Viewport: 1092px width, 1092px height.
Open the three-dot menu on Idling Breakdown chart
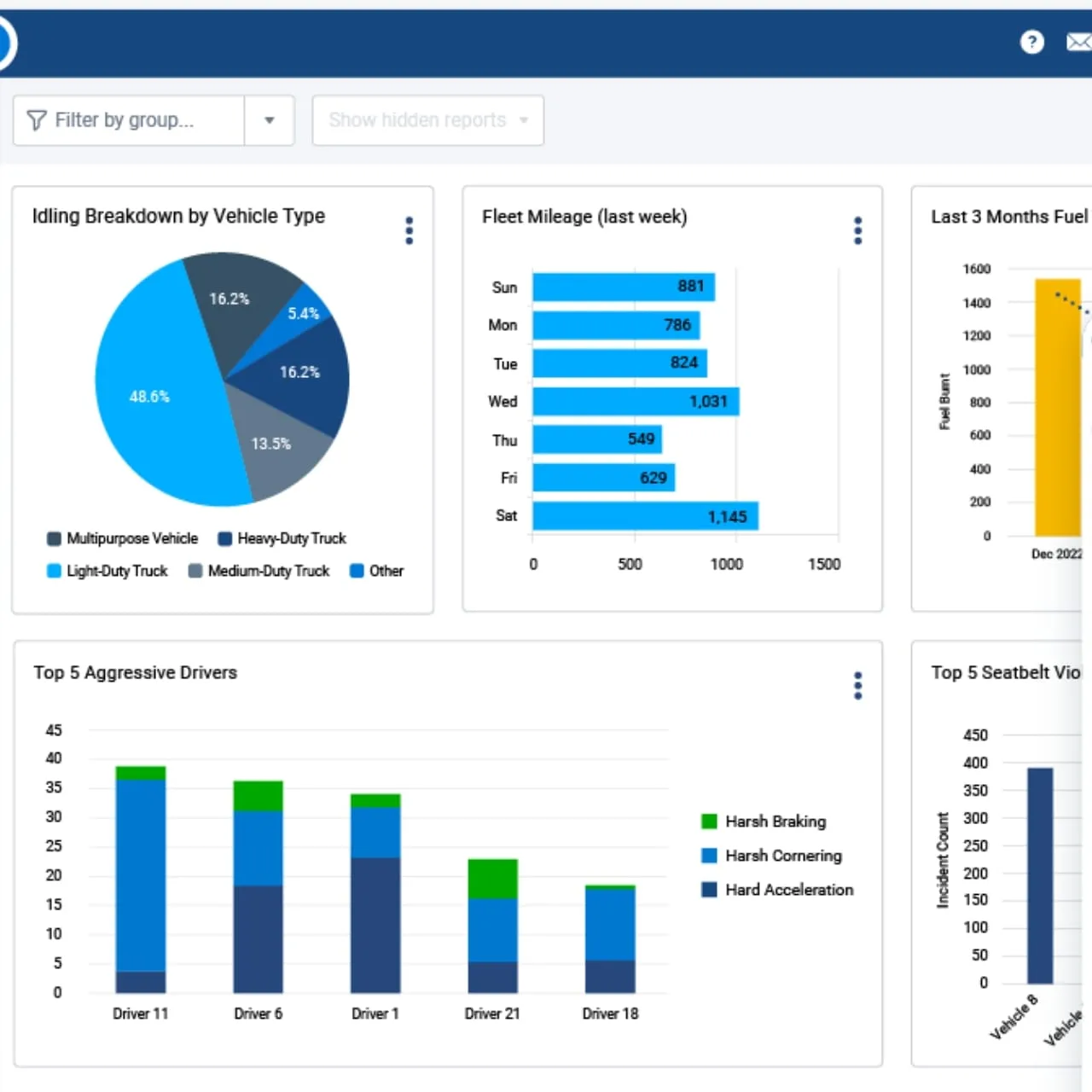click(409, 230)
